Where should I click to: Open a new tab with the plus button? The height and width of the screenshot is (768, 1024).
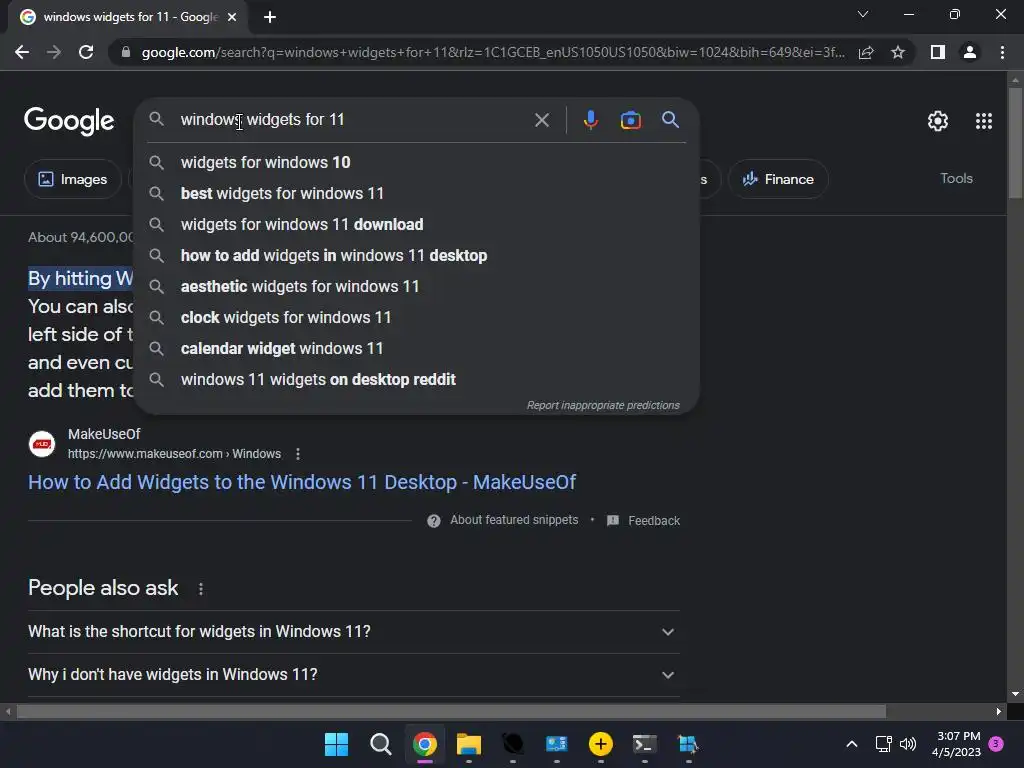pos(270,17)
